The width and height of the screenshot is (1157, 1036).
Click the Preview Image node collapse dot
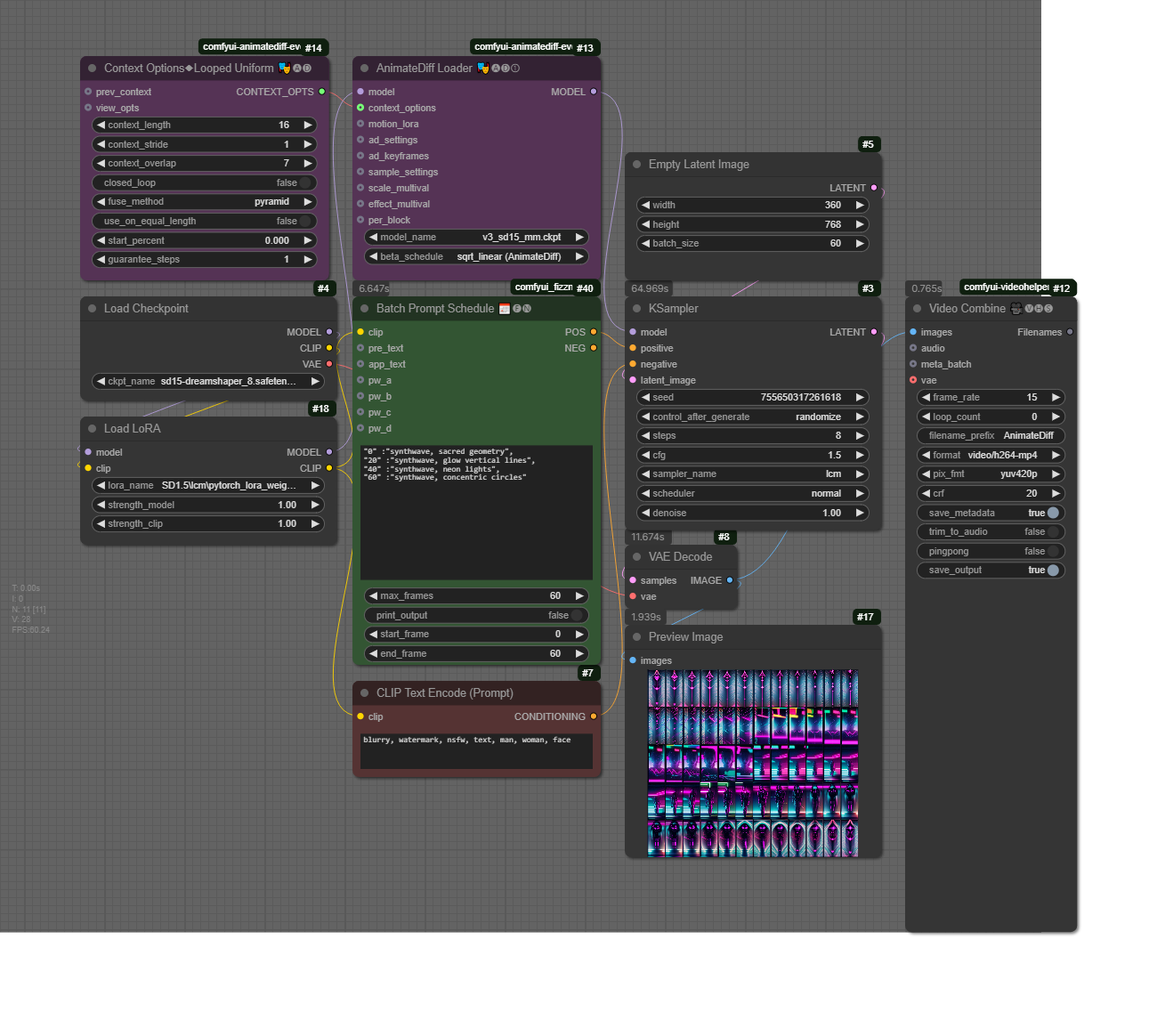tap(636, 637)
